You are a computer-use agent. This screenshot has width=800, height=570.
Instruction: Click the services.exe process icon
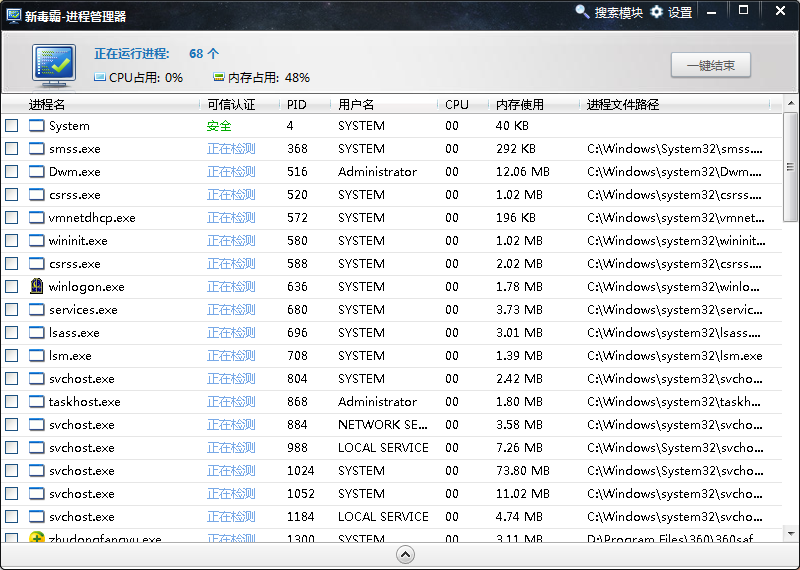click(37, 310)
